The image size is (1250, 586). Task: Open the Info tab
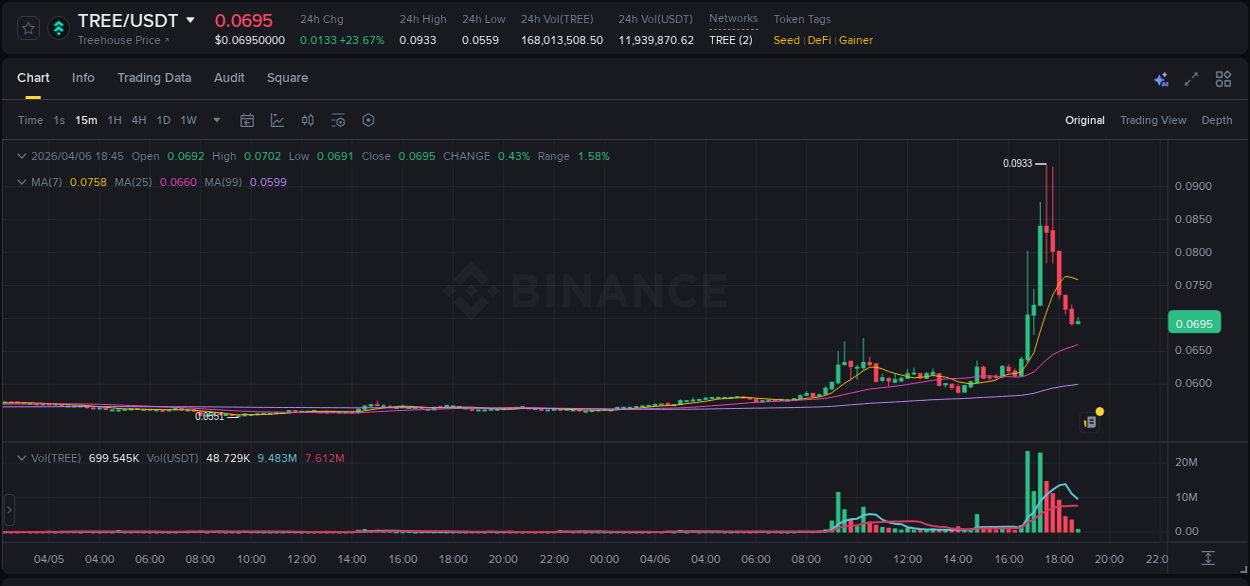pyautogui.click(x=83, y=78)
